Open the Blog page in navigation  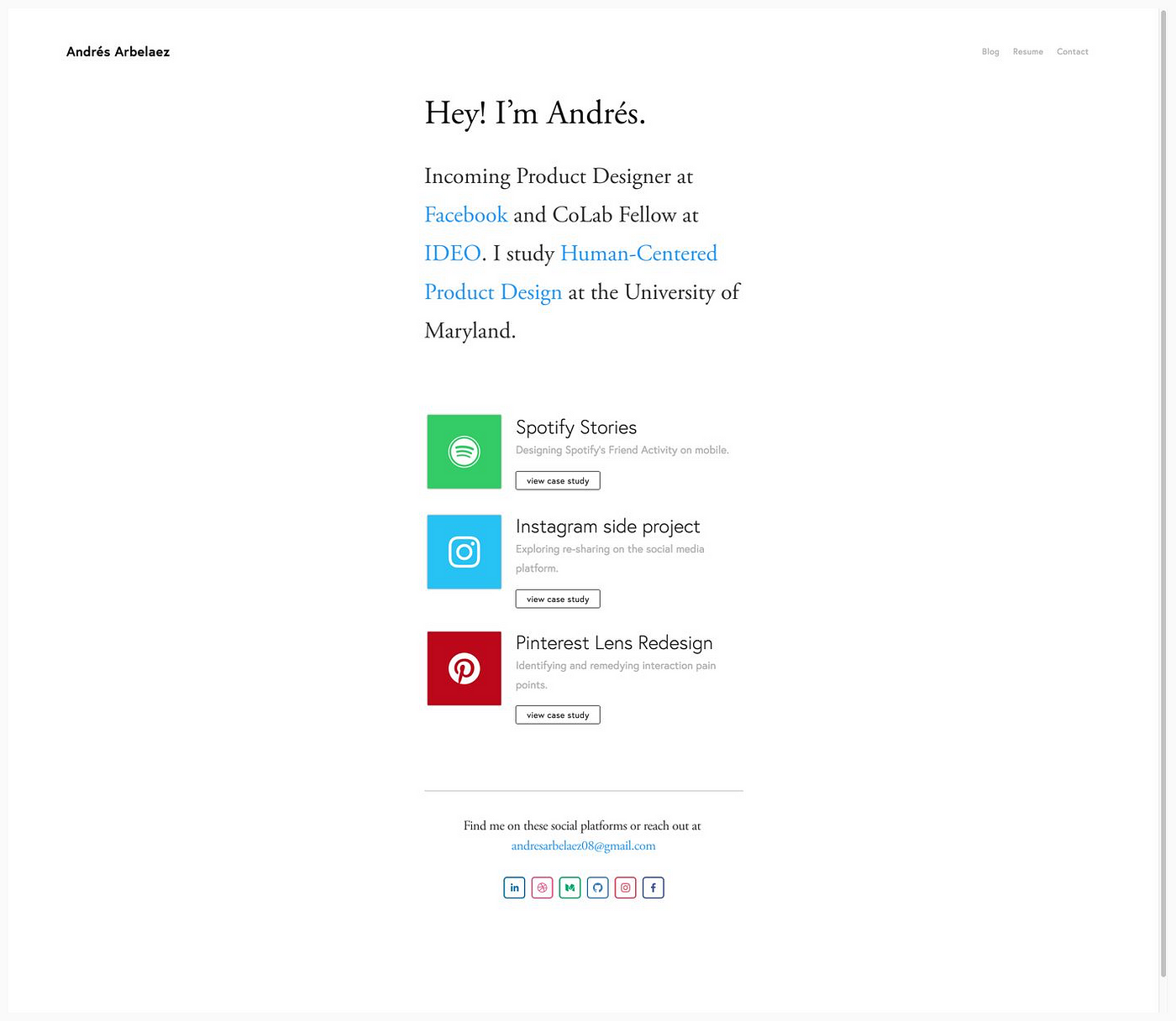pos(990,52)
